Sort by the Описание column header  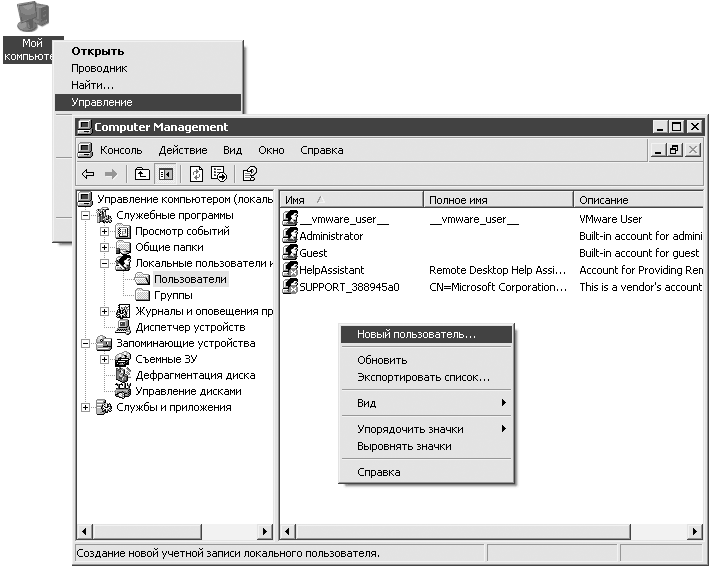(x=638, y=200)
